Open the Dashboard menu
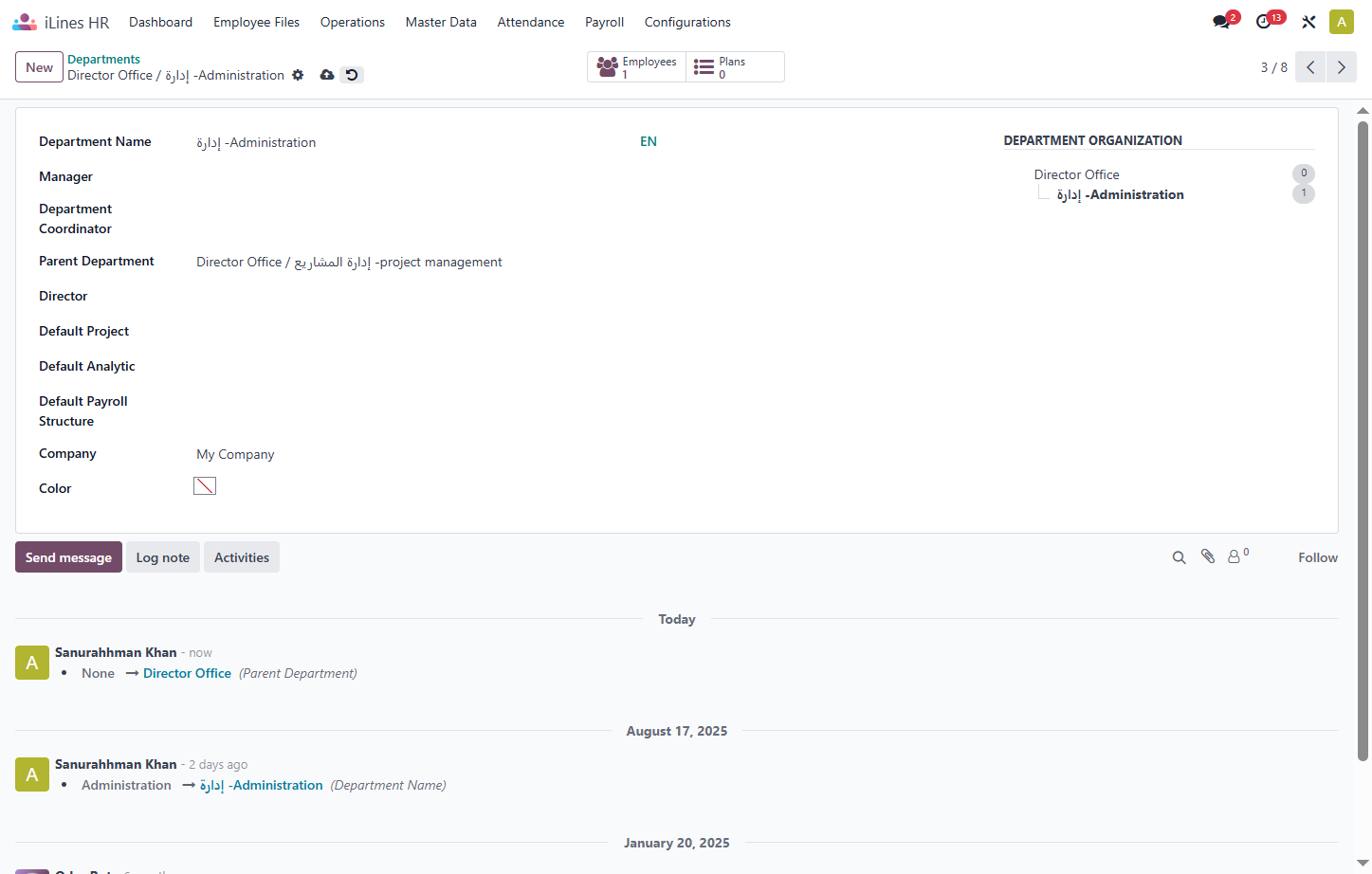1372x874 pixels. tap(160, 22)
